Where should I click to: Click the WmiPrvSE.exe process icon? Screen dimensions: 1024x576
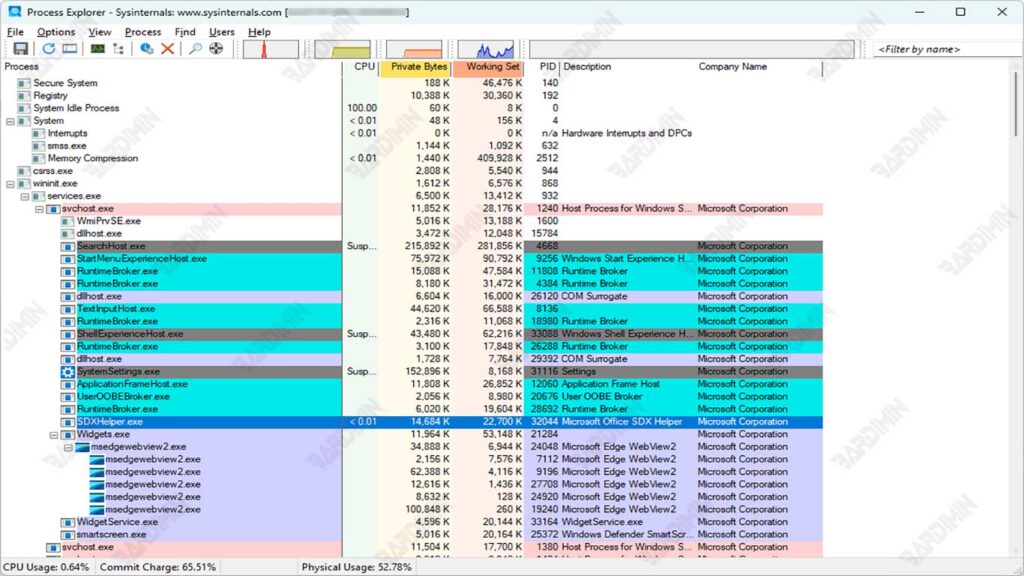tap(68, 221)
